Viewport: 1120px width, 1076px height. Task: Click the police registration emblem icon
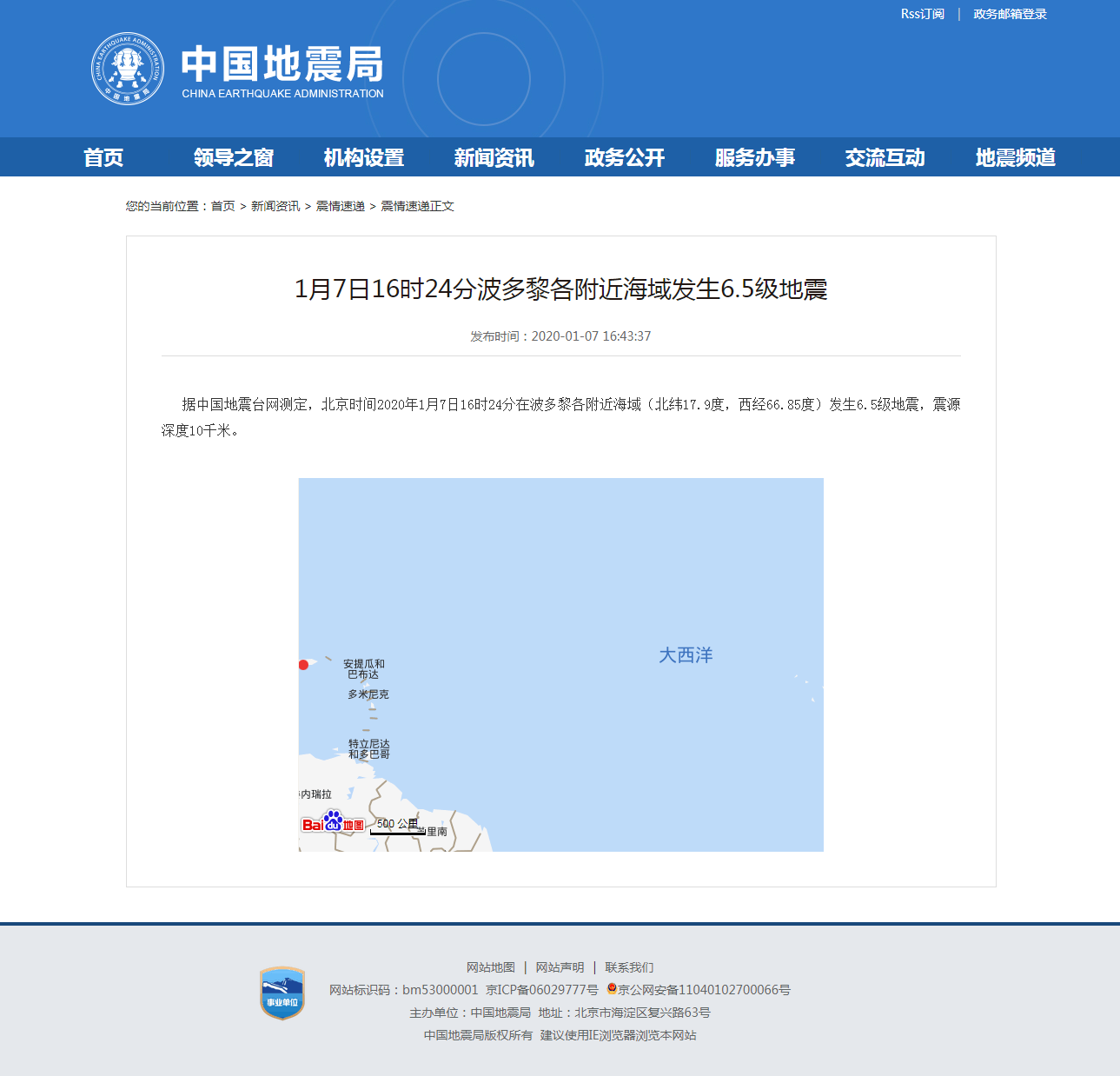(x=612, y=989)
